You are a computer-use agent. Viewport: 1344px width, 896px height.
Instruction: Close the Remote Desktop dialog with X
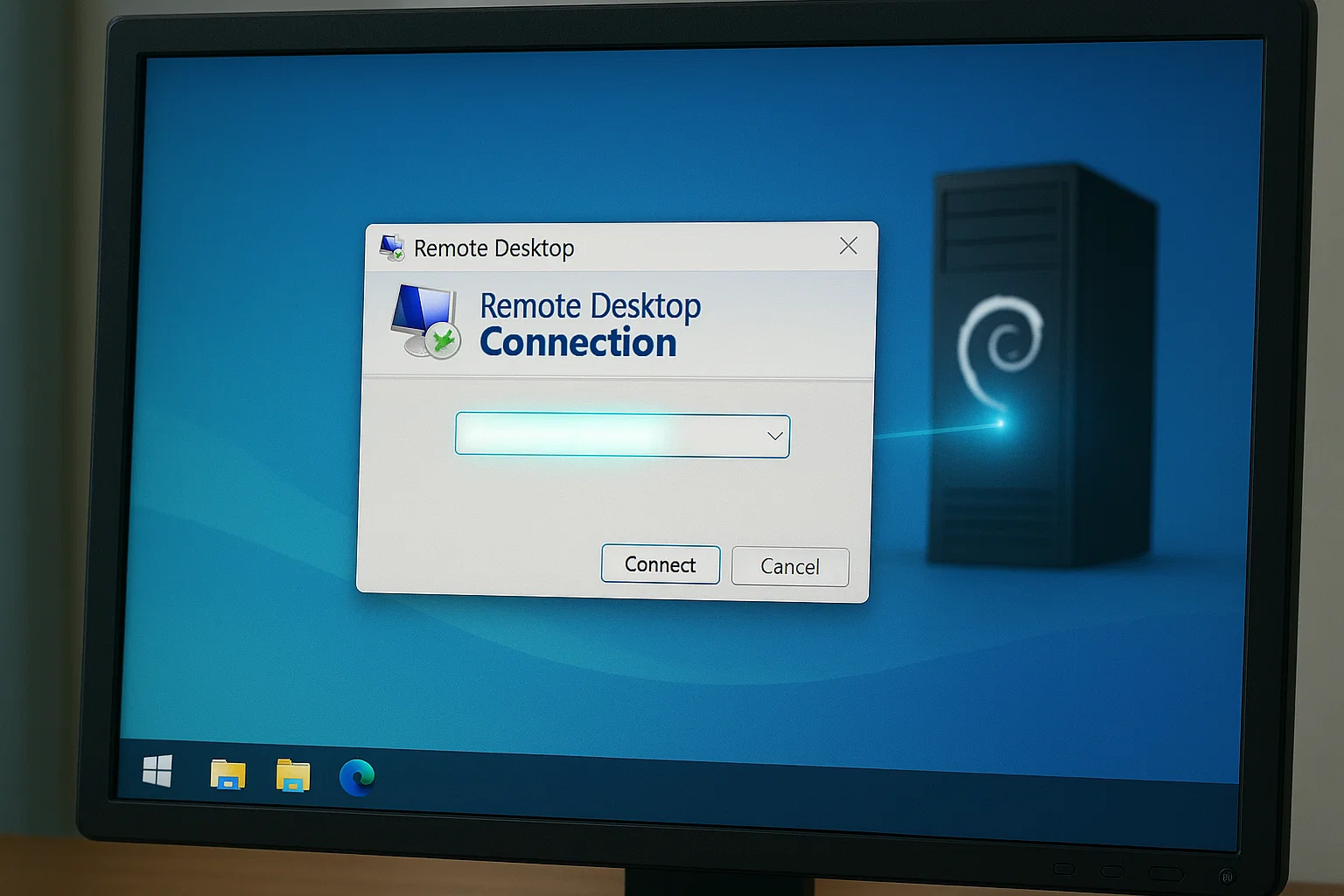point(848,246)
